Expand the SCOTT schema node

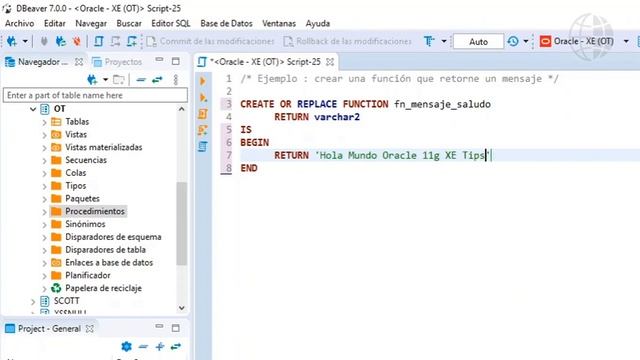(33, 301)
